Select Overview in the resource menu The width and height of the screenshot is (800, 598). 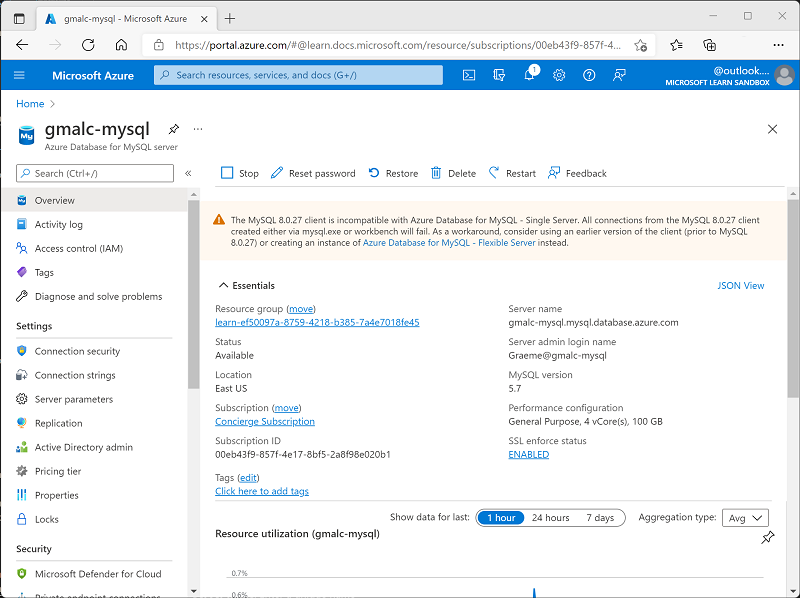[x=94, y=201]
